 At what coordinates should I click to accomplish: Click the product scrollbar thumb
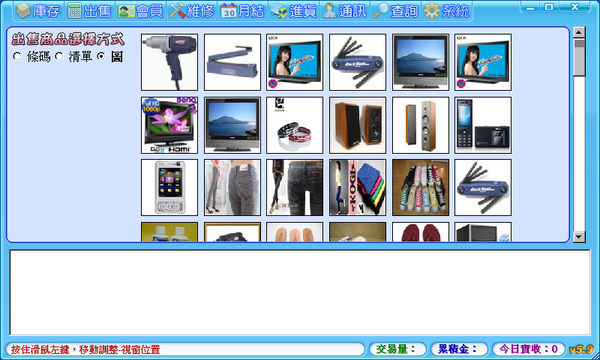click(x=579, y=57)
